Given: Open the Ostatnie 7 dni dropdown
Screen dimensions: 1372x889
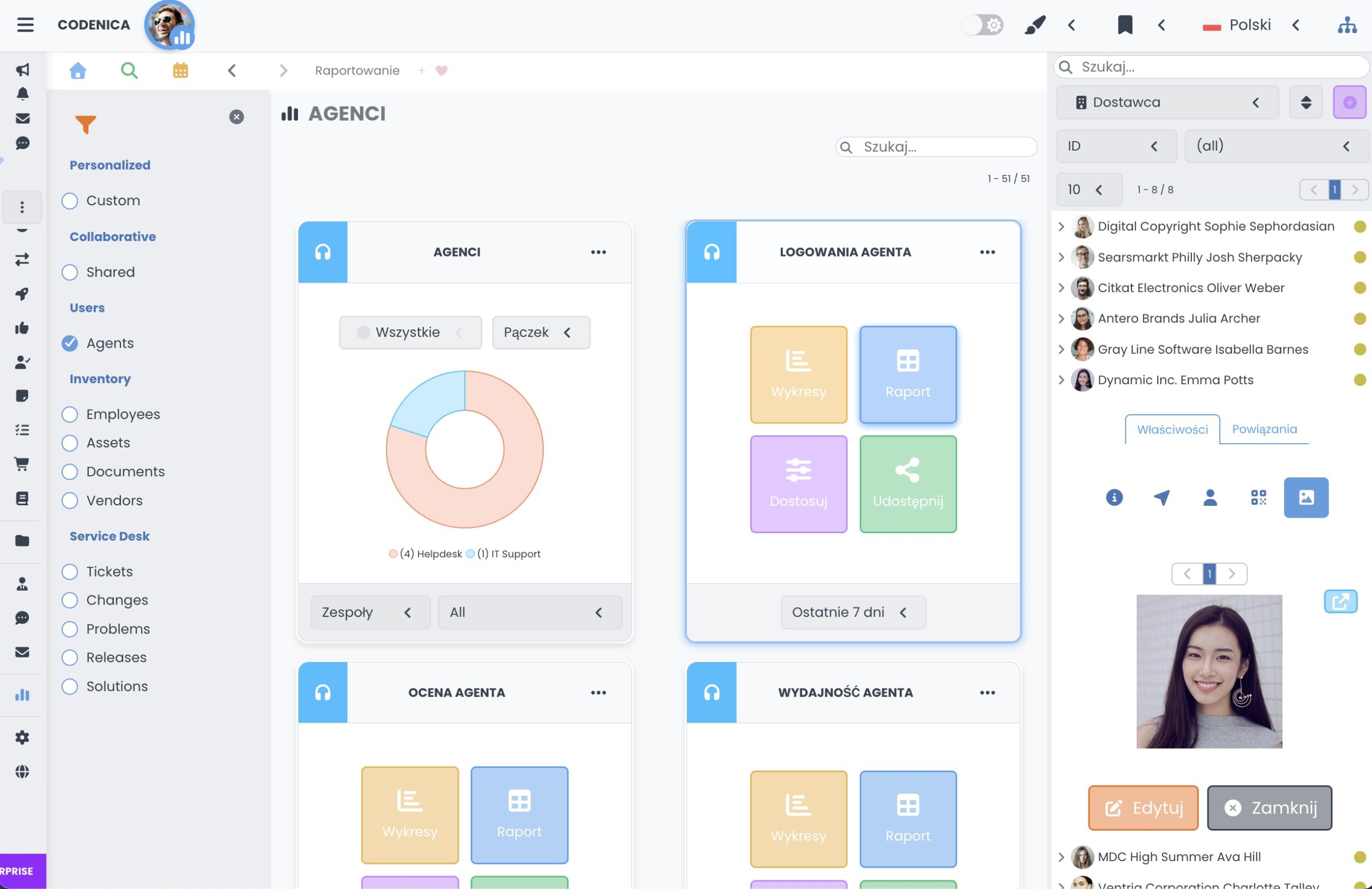Looking at the screenshot, I should coord(853,612).
